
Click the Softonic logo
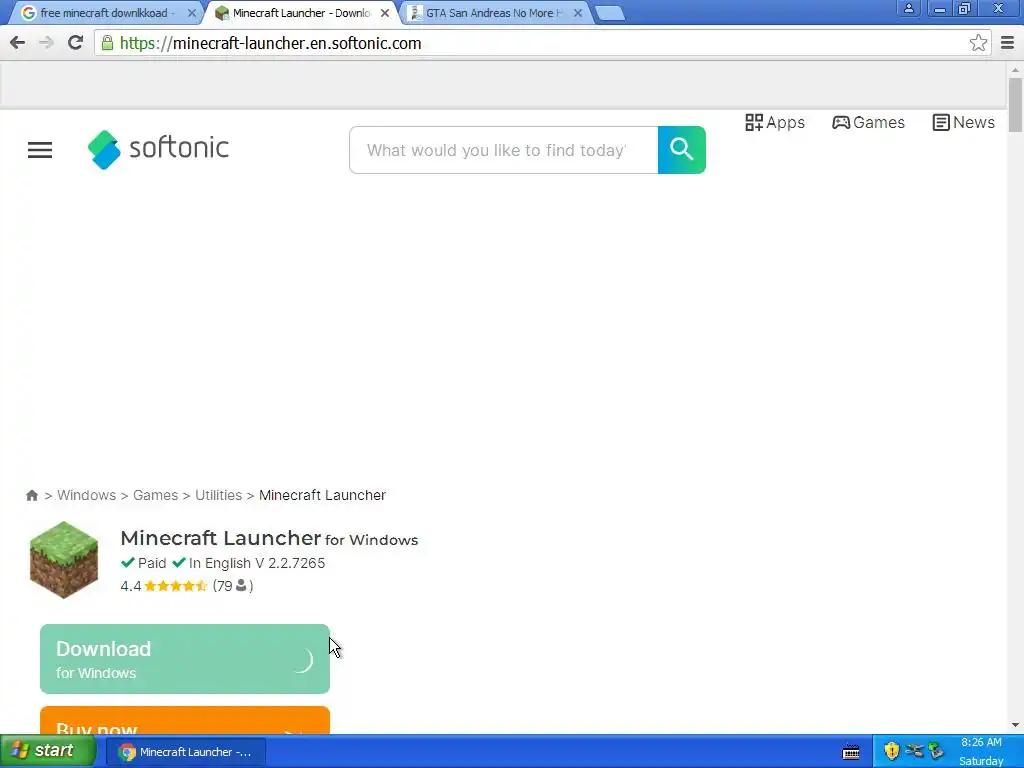pyautogui.click(x=158, y=149)
